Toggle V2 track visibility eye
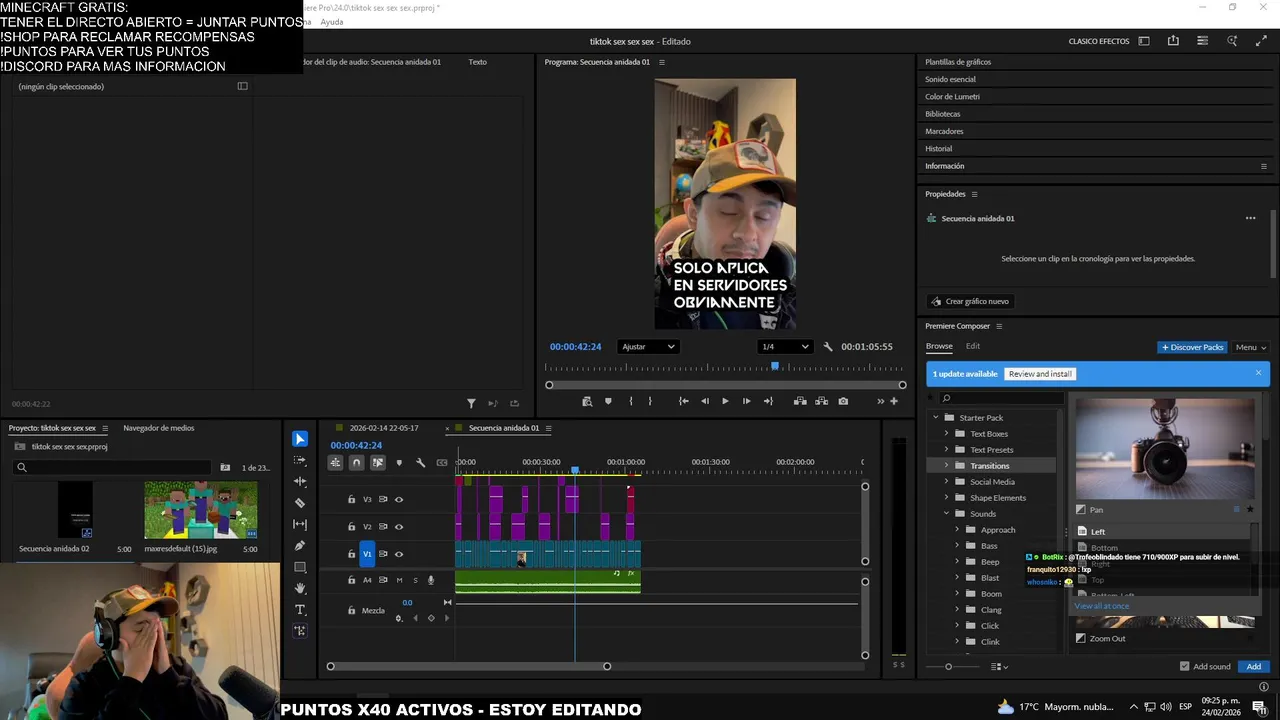1280x720 pixels. [x=398, y=526]
